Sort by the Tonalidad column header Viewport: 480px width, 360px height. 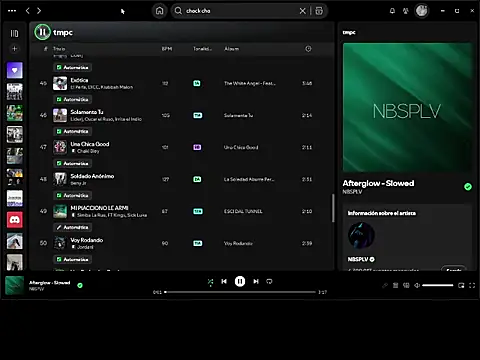click(202, 49)
